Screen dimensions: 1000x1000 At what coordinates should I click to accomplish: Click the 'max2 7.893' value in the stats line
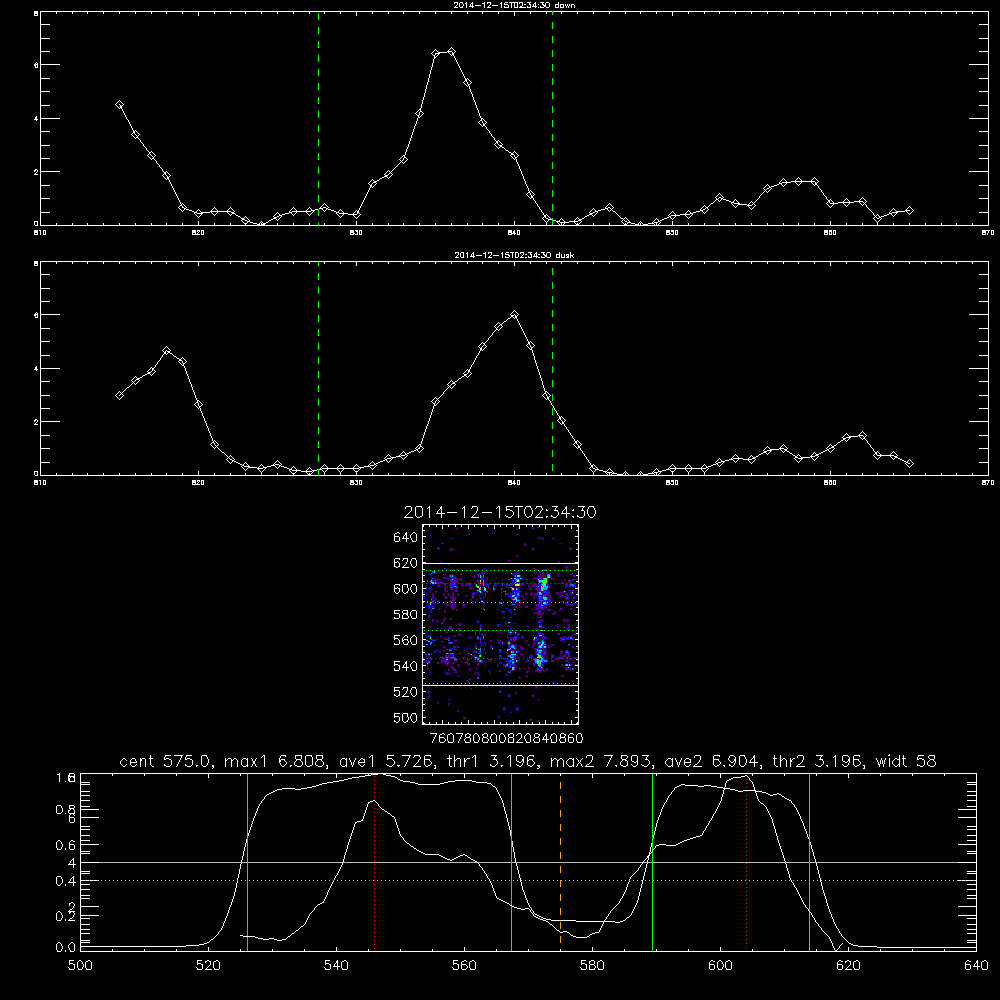click(599, 761)
